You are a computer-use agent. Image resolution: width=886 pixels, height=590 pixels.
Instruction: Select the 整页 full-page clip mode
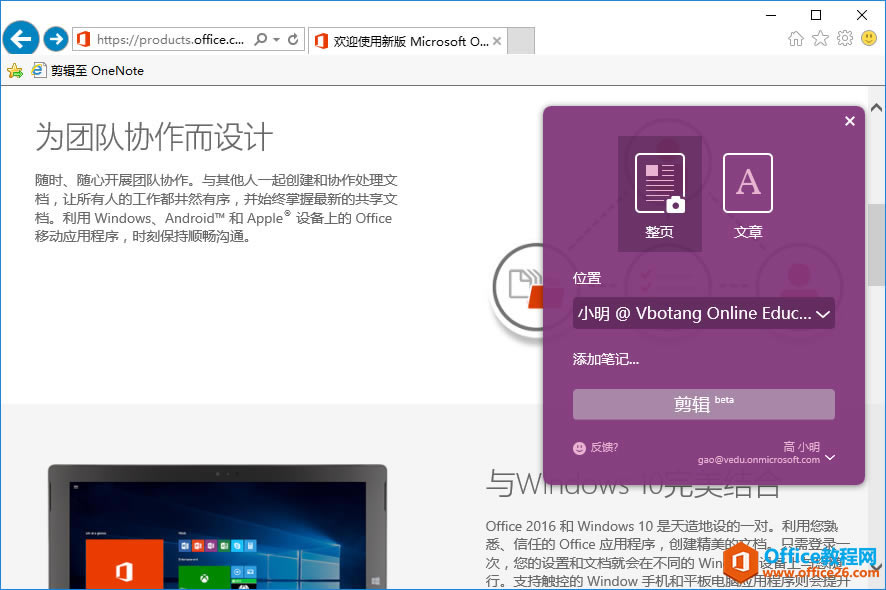point(659,185)
